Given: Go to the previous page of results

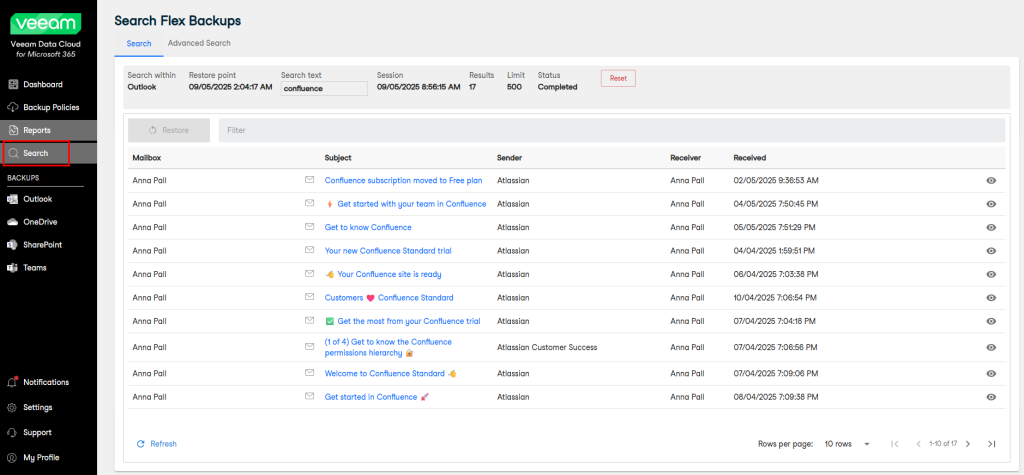Looking at the screenshot, I should (918, 444).
